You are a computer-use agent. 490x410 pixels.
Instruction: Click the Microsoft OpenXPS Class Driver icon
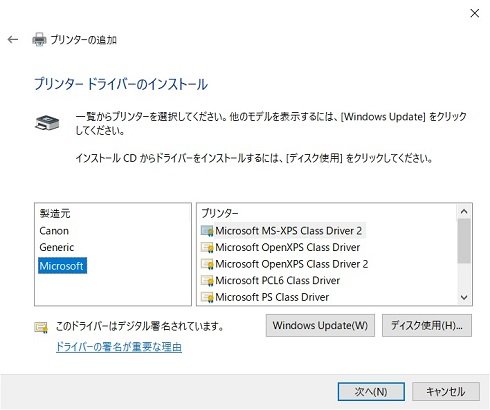pyautogui.click(x=207, y=248)
